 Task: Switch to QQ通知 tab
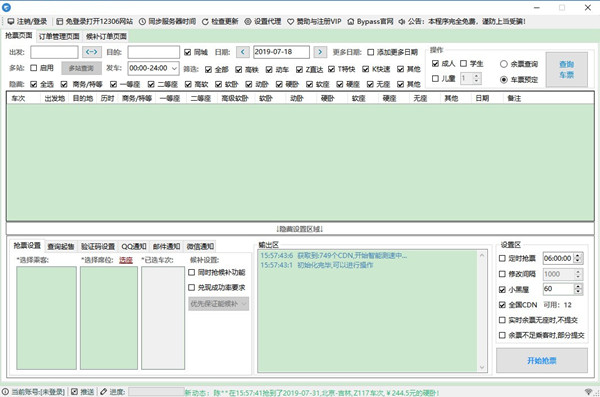tap(134, 247)
